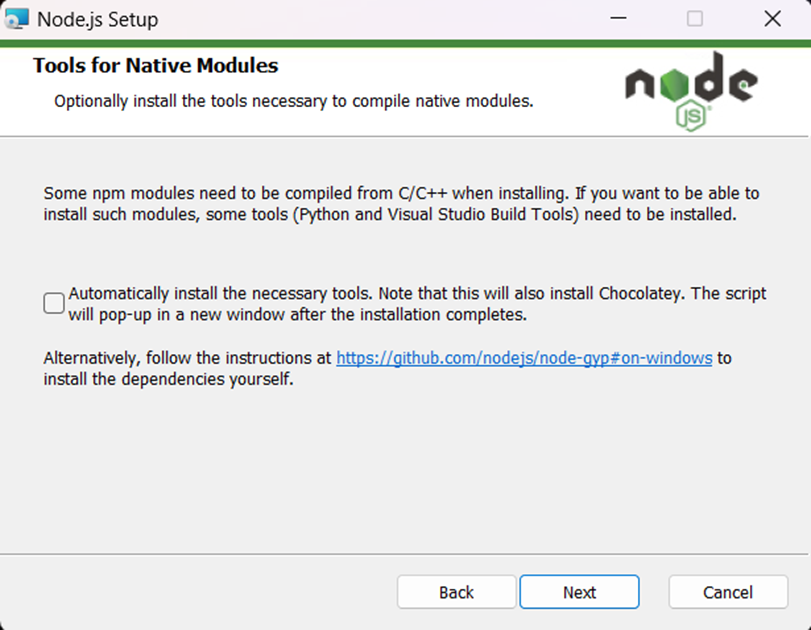Close the Node.js Setup window
The image size is (811, 630).
(x=772, y=19)
